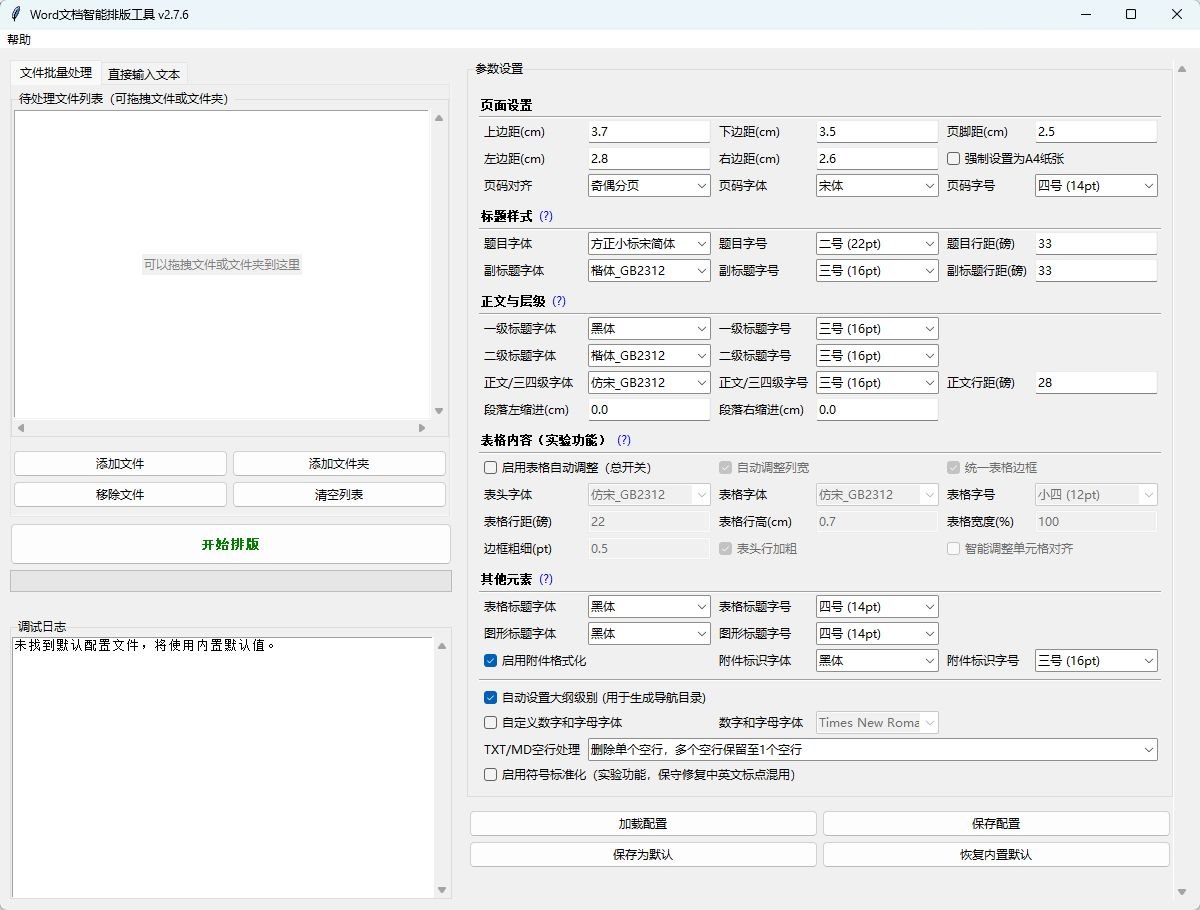The width and height of the screenshot is (1200, 910).
Task: Open 表格标题字号 dropdown
Action: (877, 607)
